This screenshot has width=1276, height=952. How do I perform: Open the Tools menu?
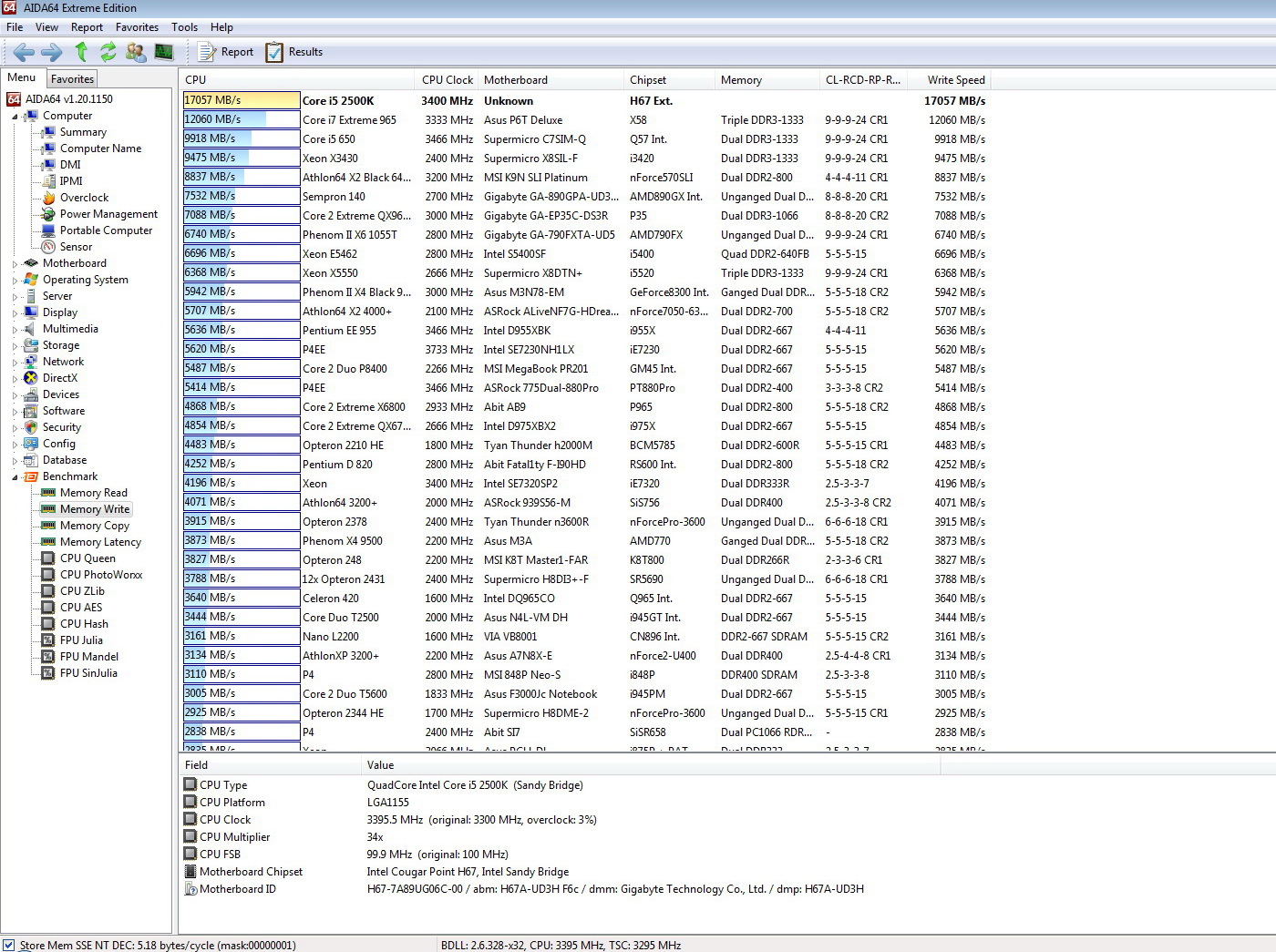pos(184,27)
